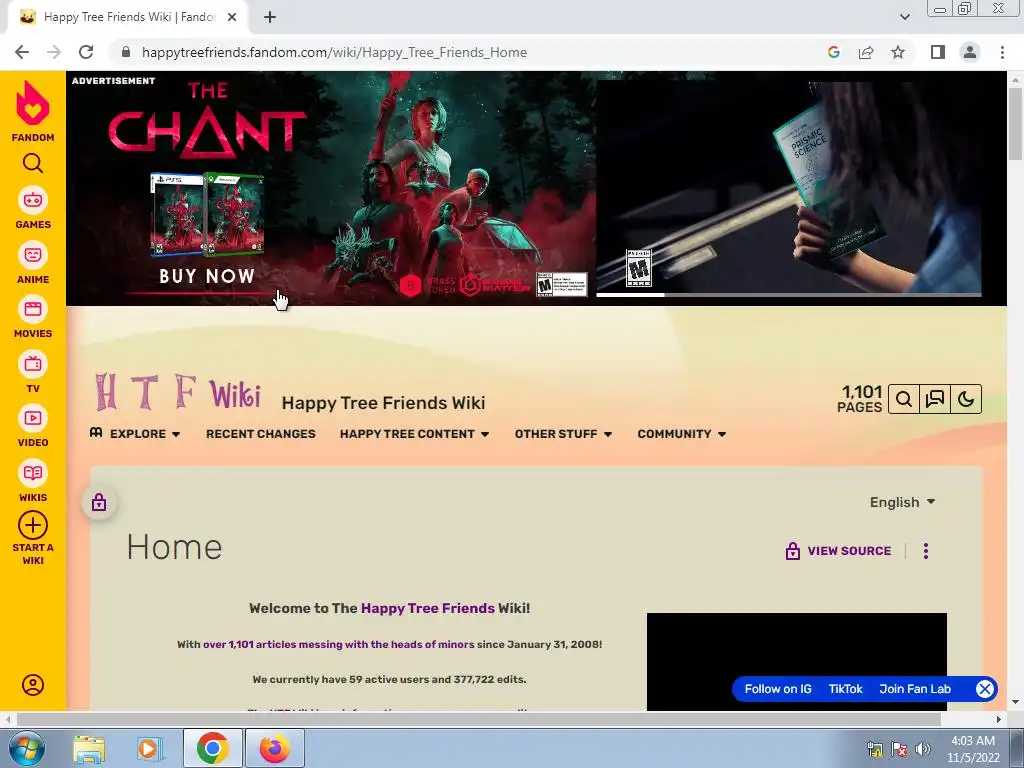The height and width of the screenshot is (768, 1024).
Task: Reload the page
Action: [86, 52]
